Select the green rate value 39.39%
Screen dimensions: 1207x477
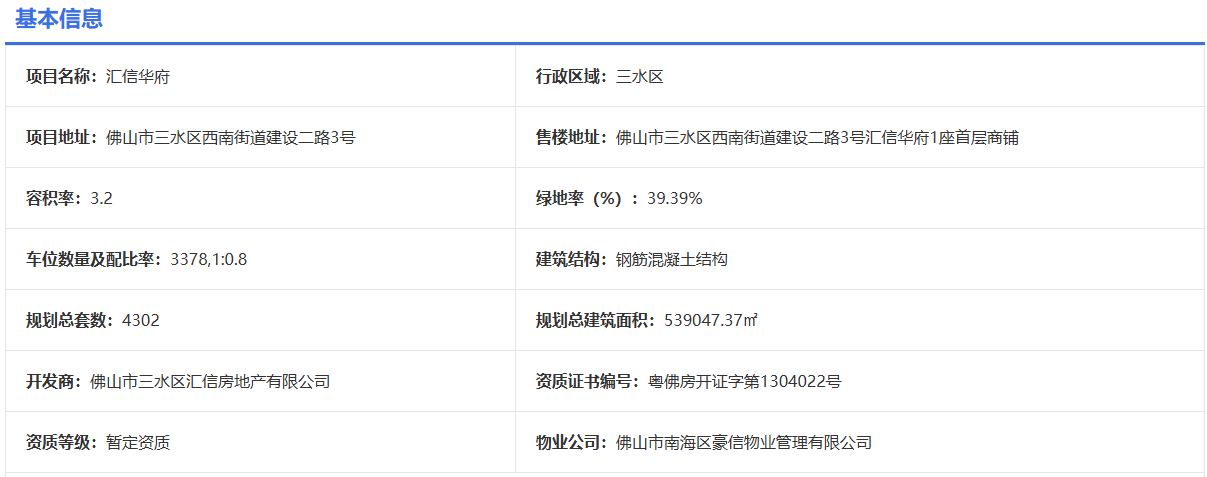coord(675,198)
